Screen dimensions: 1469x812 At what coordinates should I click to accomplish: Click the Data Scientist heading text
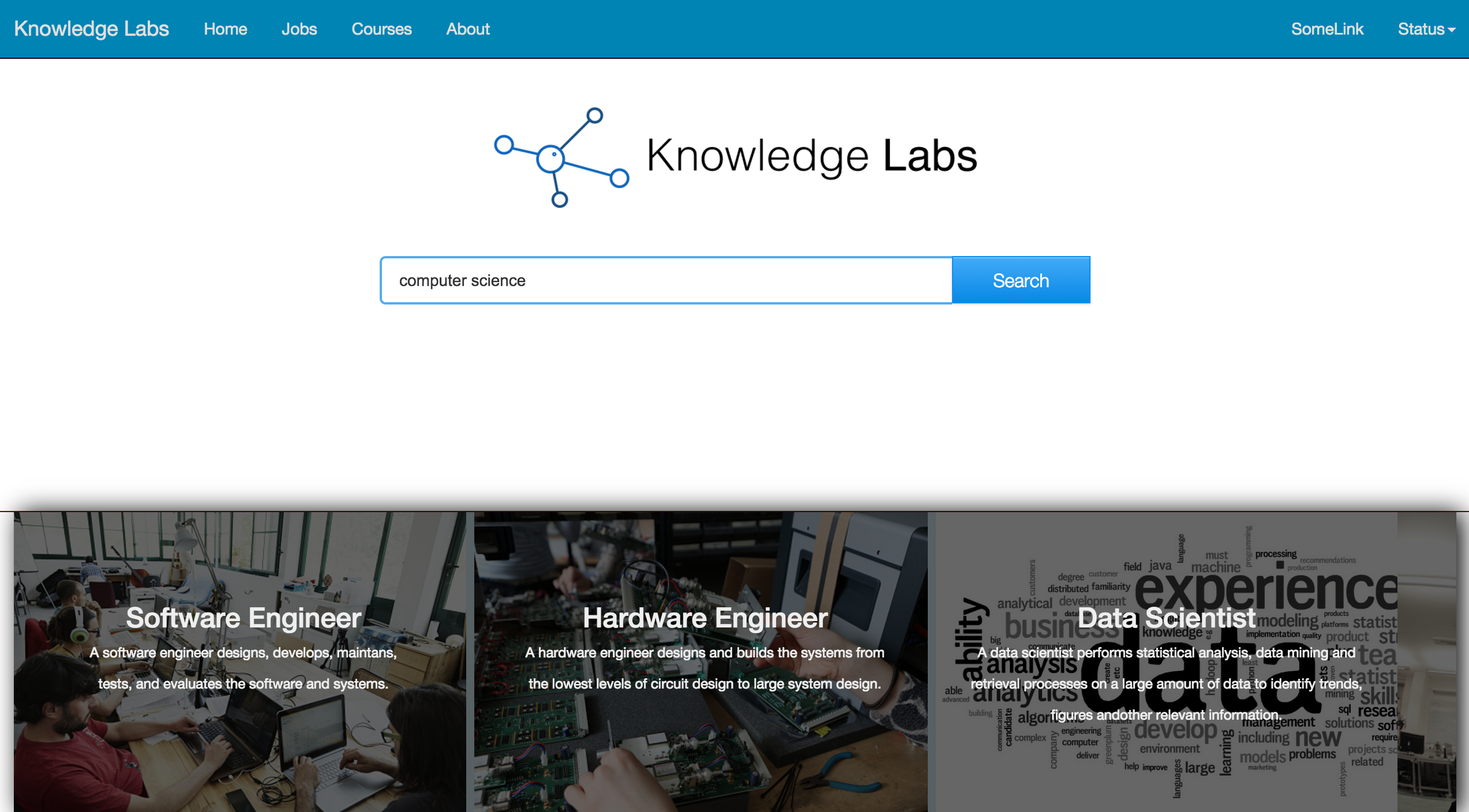pyautogui.click(x=1166, y=618)
